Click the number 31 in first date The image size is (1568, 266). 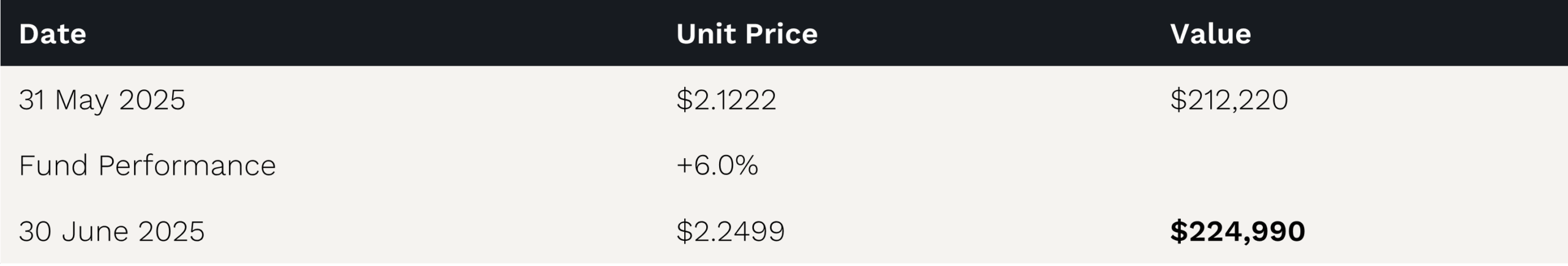(x=32, y=100)
